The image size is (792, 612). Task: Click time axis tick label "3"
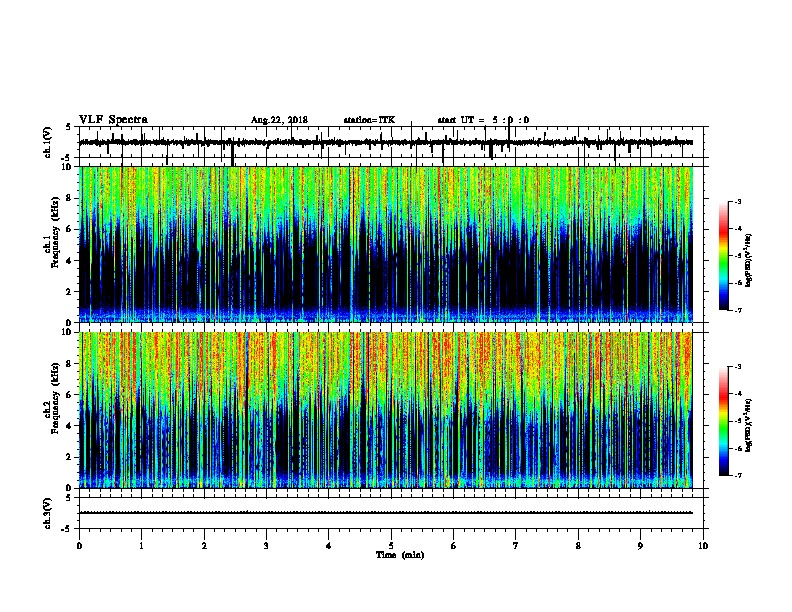(x=266, y=546)
